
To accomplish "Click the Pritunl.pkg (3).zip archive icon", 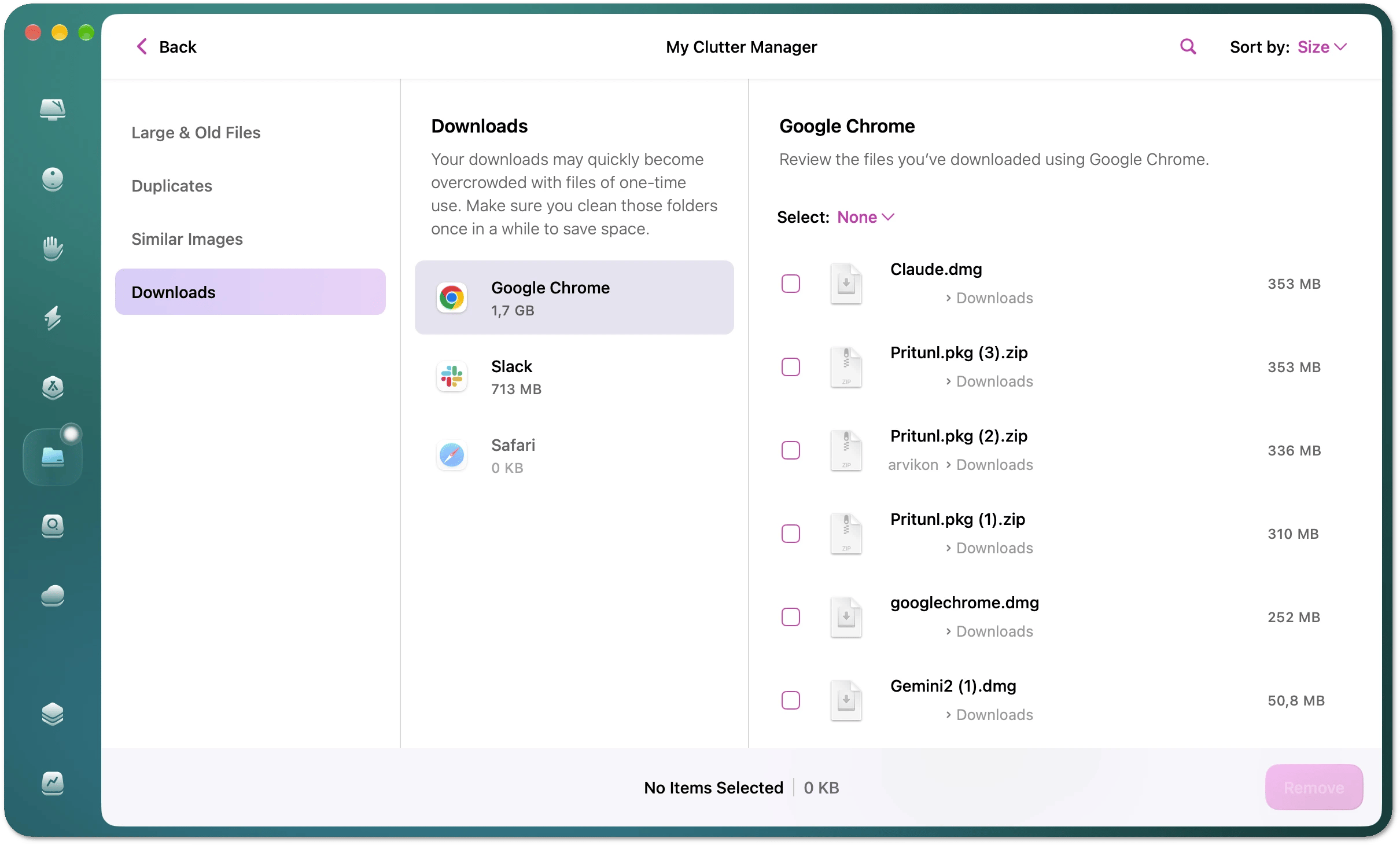I will (846, 367).
